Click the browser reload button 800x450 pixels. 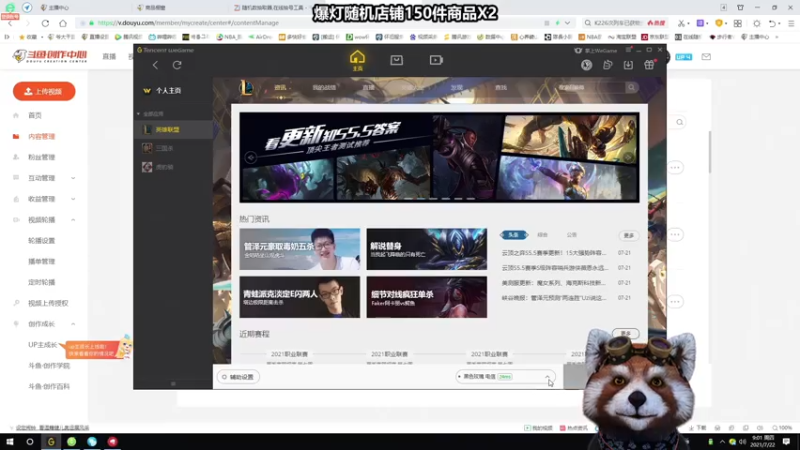pos(45,23)
